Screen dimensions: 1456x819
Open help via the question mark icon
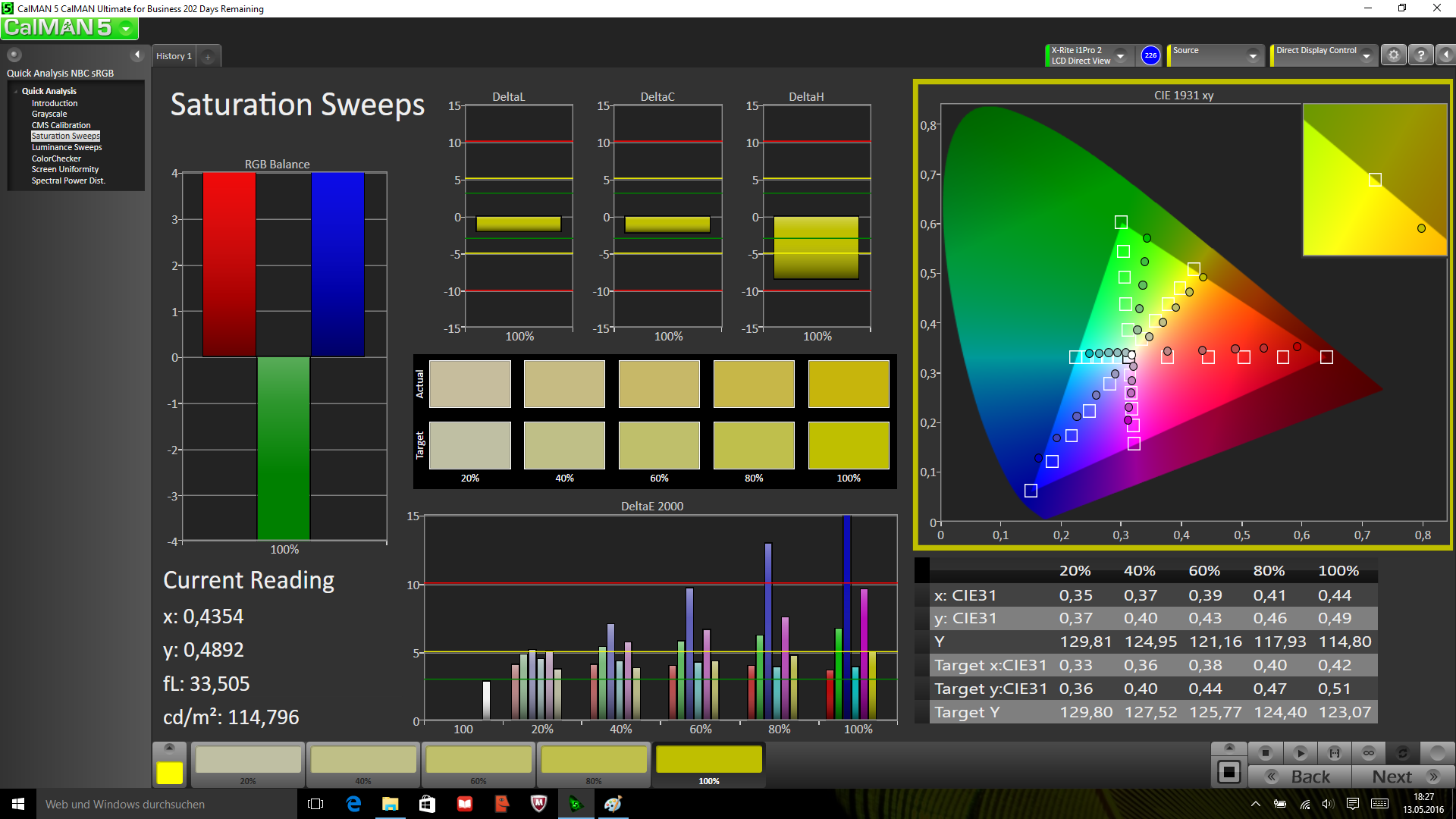(1421, 55)
